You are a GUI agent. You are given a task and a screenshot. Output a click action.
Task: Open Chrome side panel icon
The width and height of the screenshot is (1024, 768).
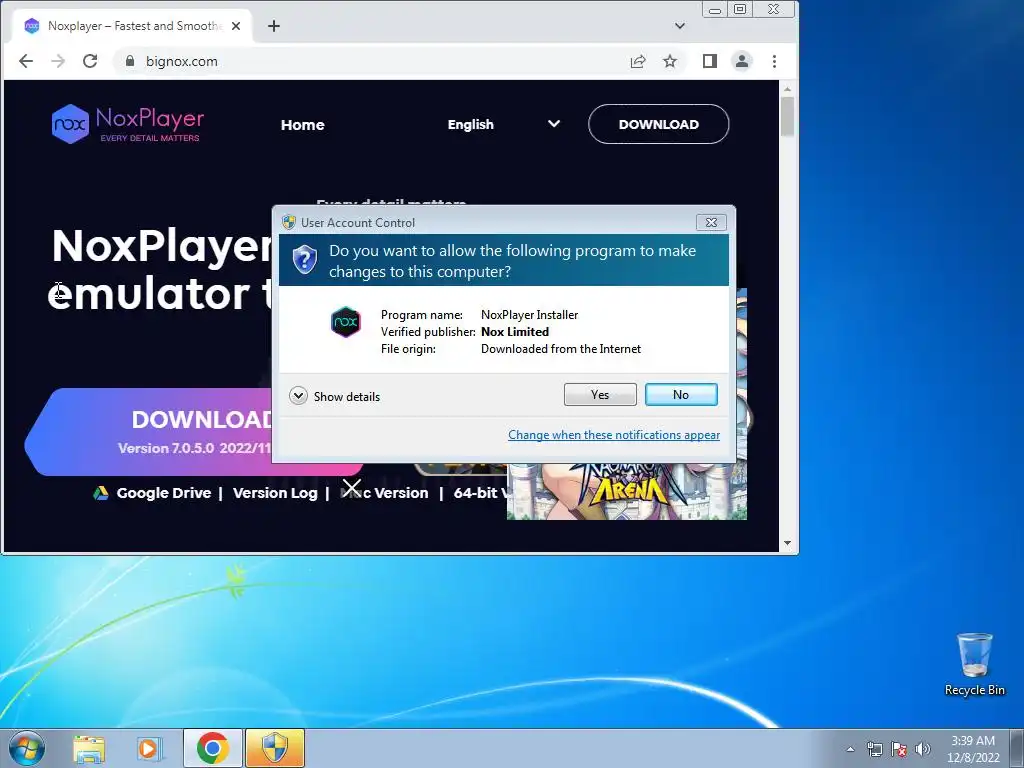click(710, 61)
